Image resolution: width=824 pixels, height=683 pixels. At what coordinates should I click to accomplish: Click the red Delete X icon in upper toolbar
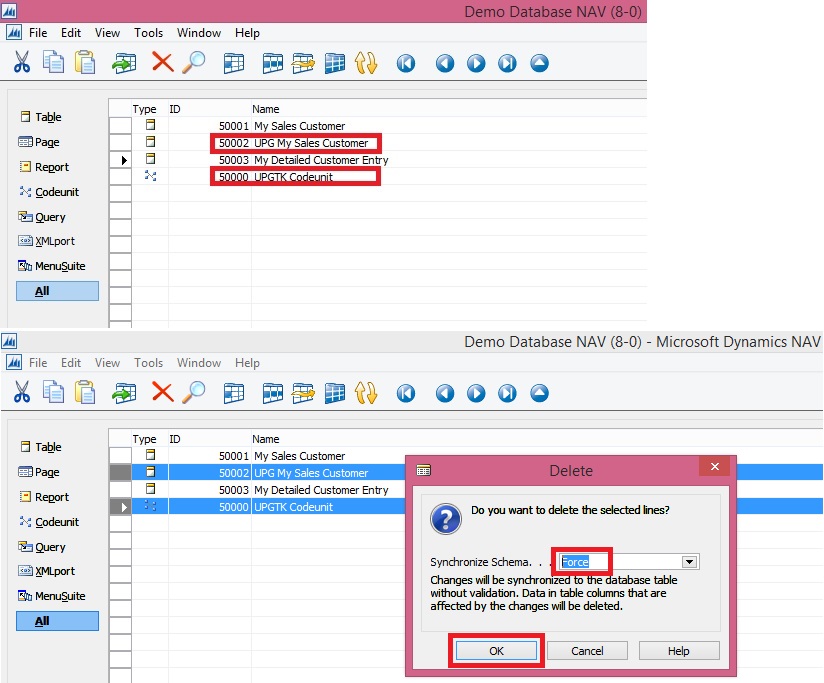pyautogui.click(x=162, y=63)
